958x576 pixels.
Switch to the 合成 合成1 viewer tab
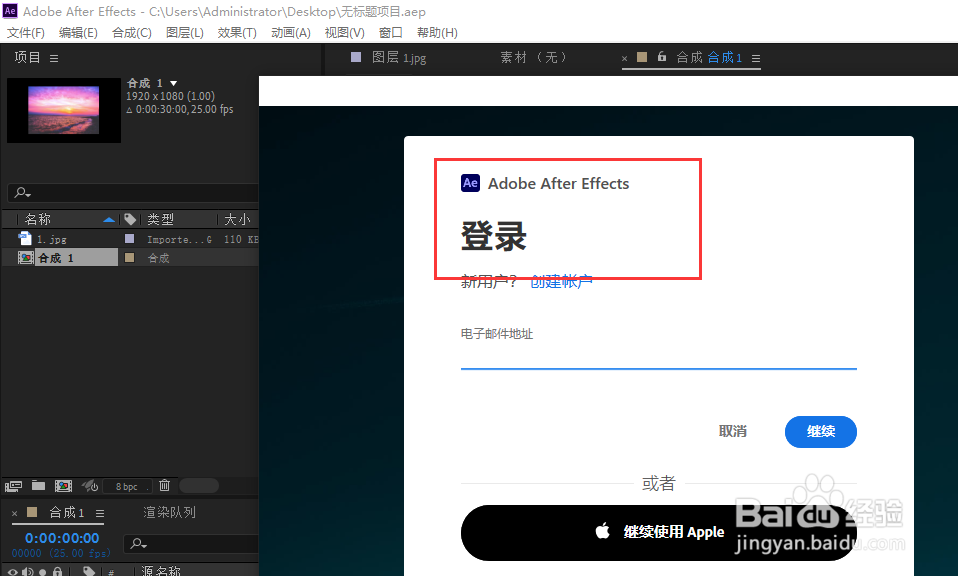point(709,57)
